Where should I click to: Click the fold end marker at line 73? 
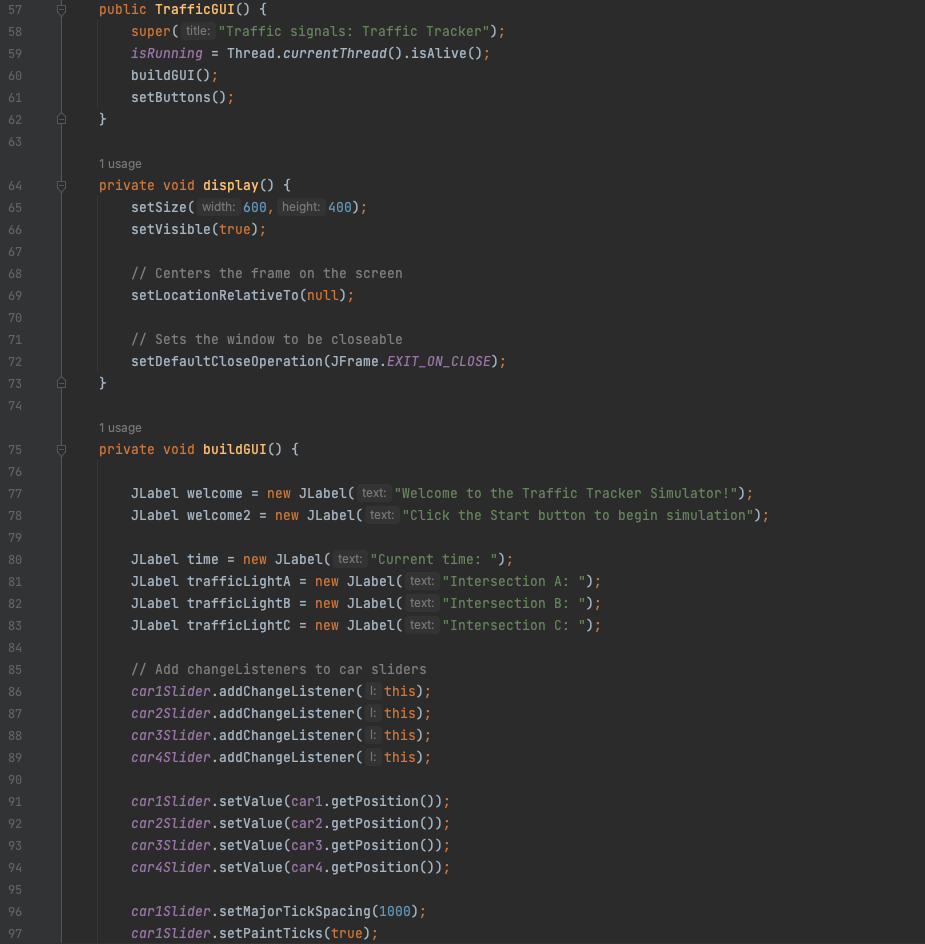[61, 384]
